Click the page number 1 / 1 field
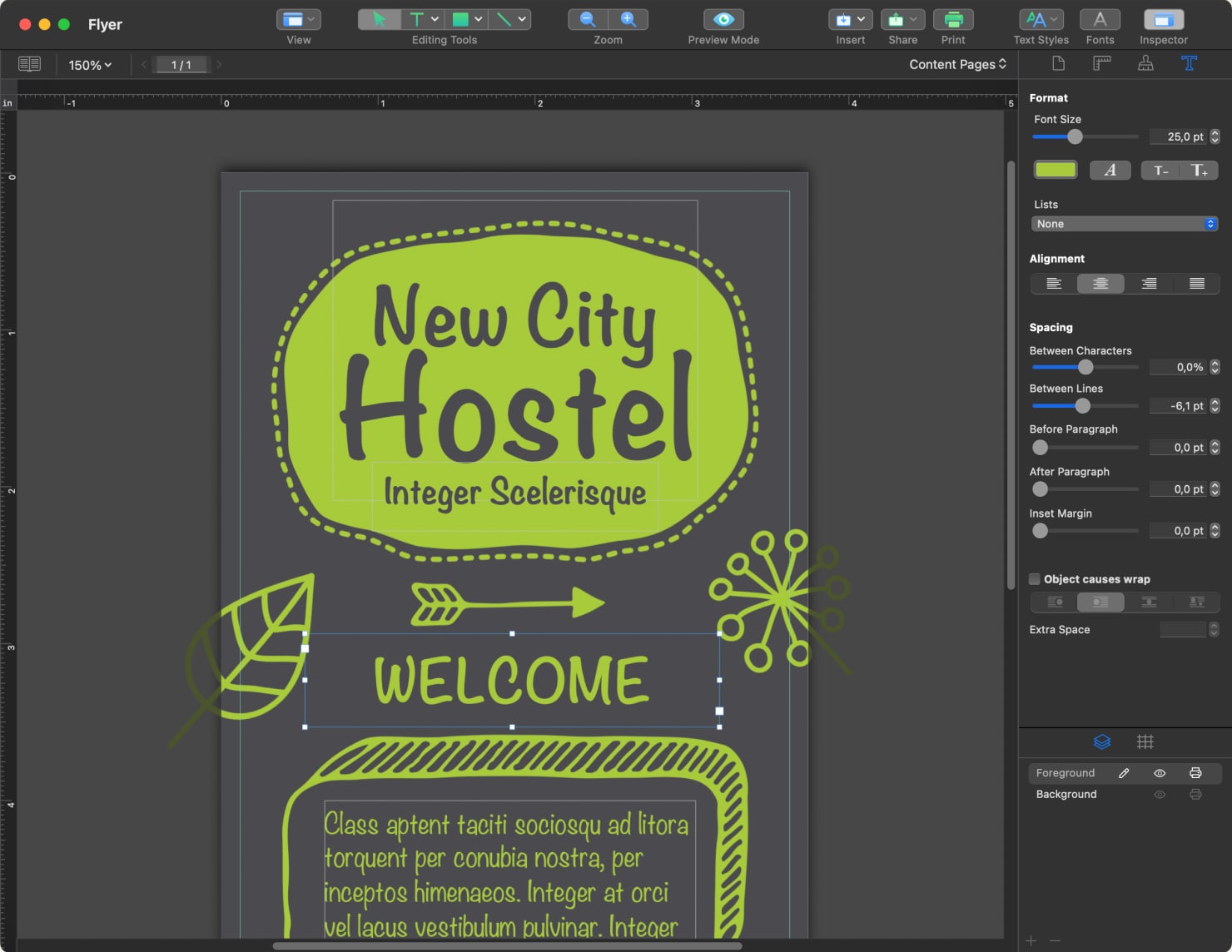This screenshot has height=952, width=1232. point(181,65)
